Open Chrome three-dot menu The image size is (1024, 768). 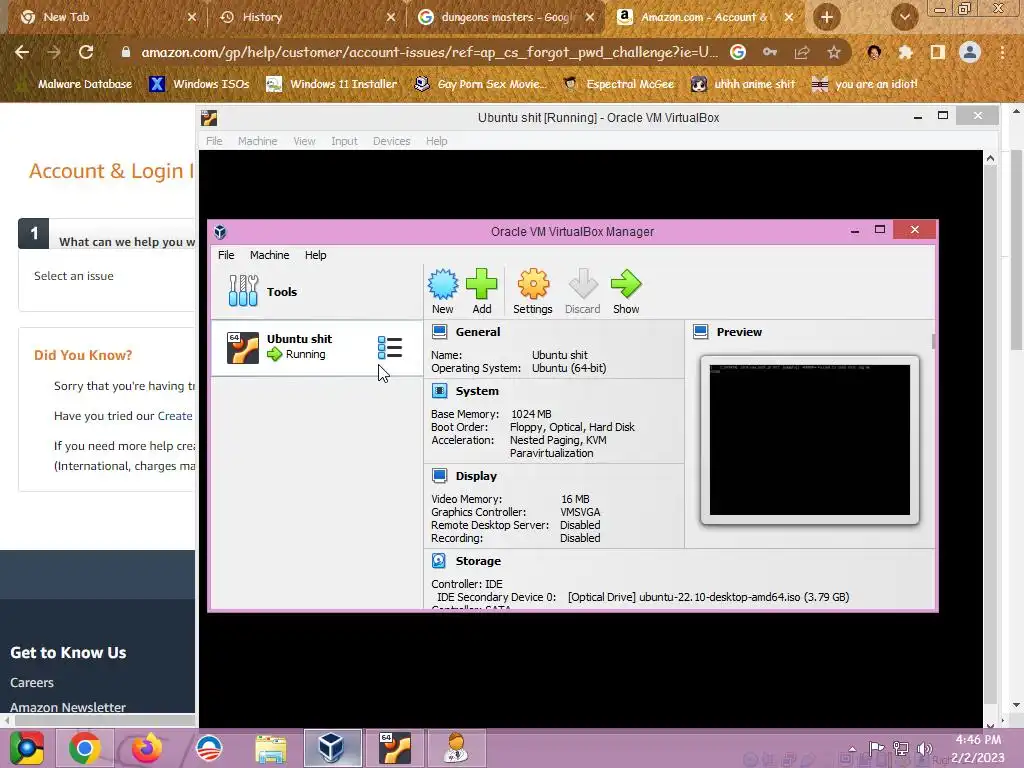click(1002, 52)
